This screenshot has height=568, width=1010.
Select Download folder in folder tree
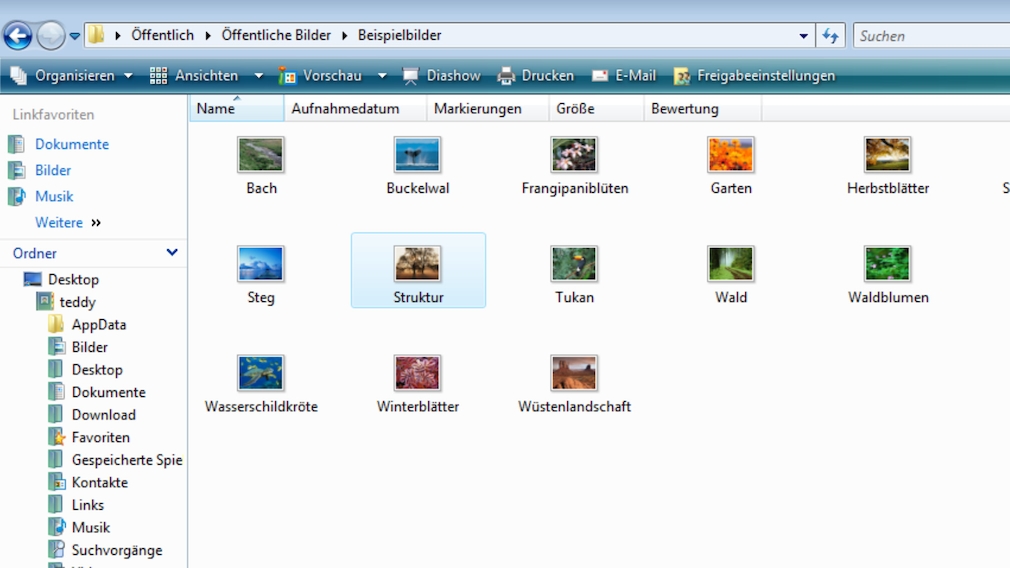point(103,415)
